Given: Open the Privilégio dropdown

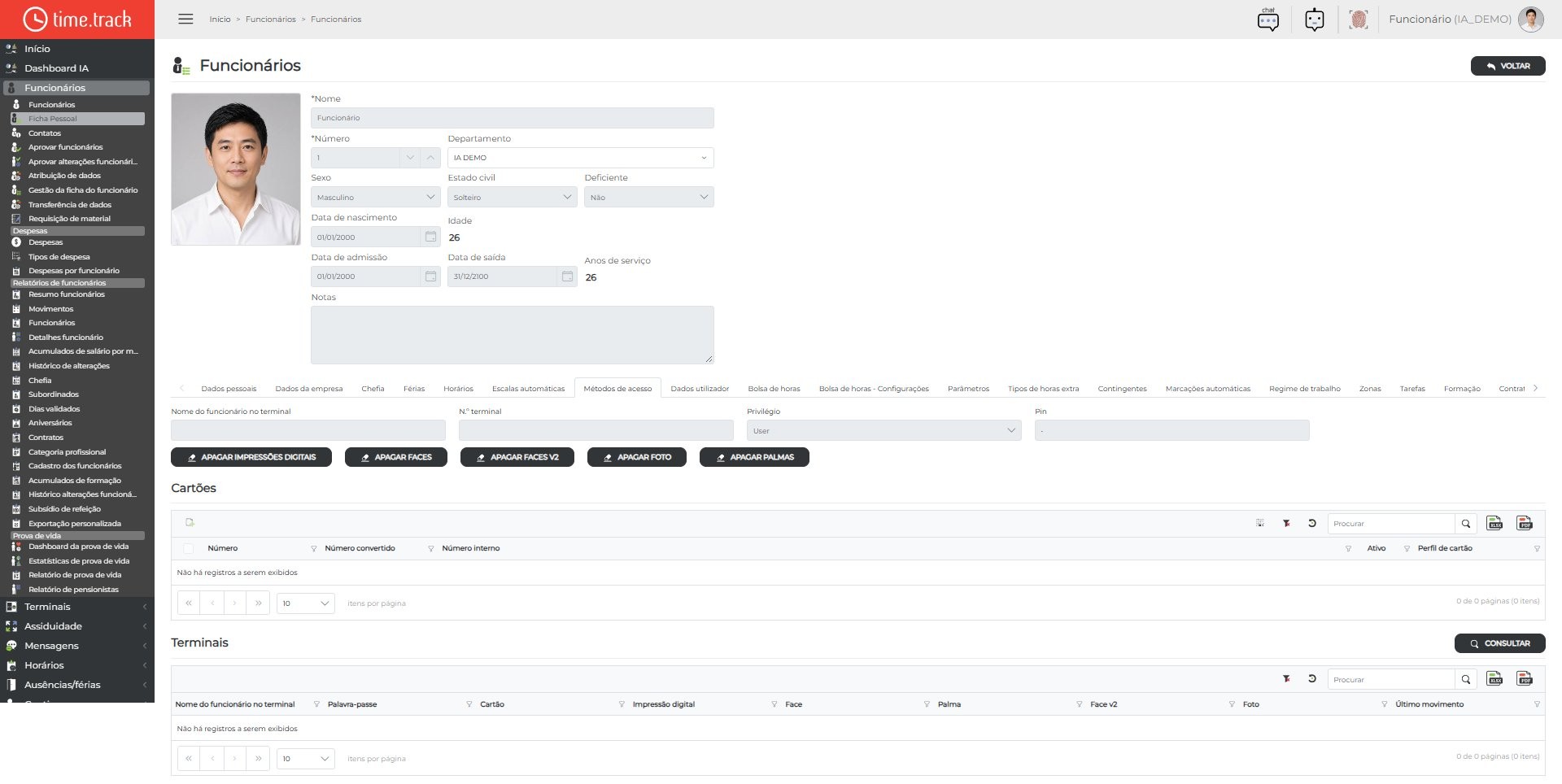Looking at the screenshot, I should [x=884, y=430].
